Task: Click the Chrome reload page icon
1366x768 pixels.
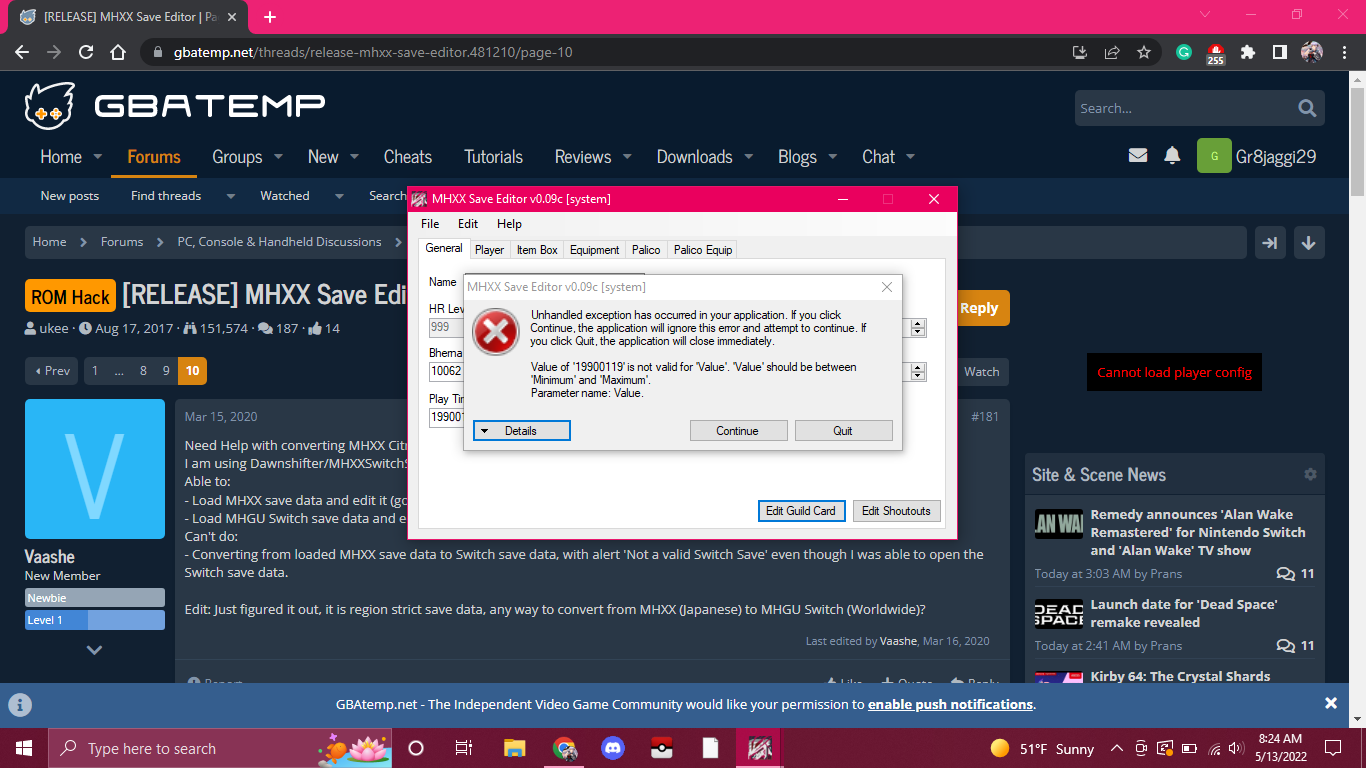Action: tap(86, 52)
